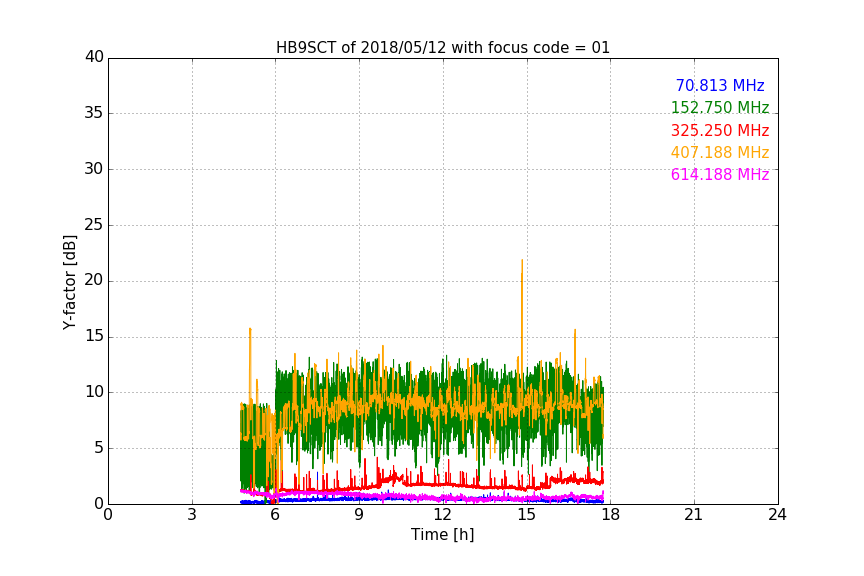864x576 pixels.
Task: Click the x-axis tick label 9
Action: (x=359, y=515)
